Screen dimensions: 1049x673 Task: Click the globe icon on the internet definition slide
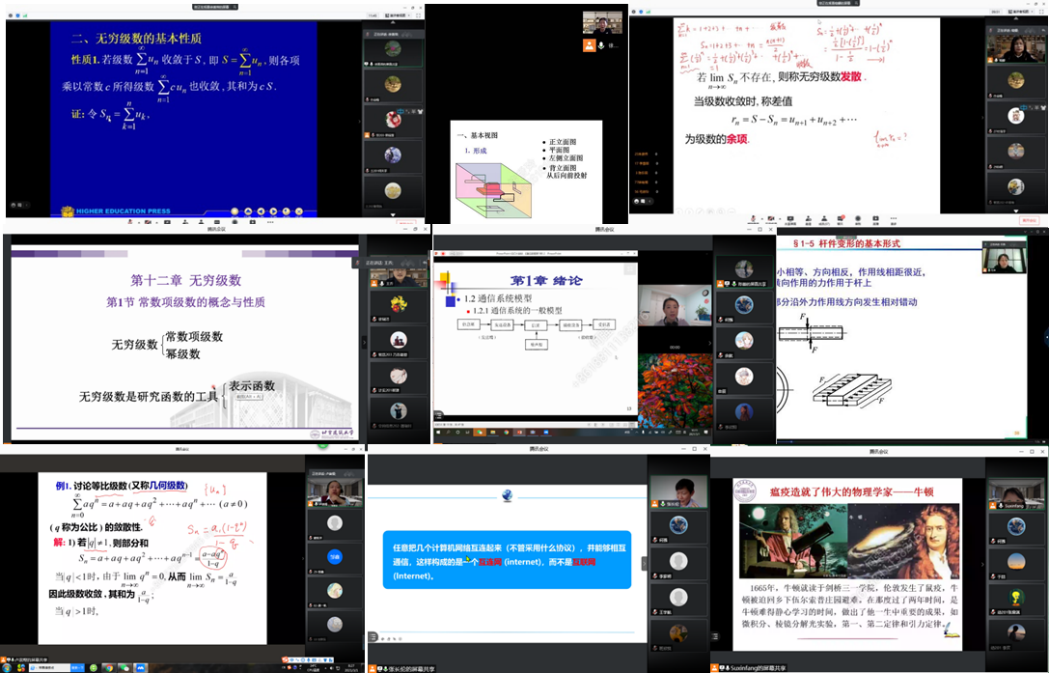508,495
